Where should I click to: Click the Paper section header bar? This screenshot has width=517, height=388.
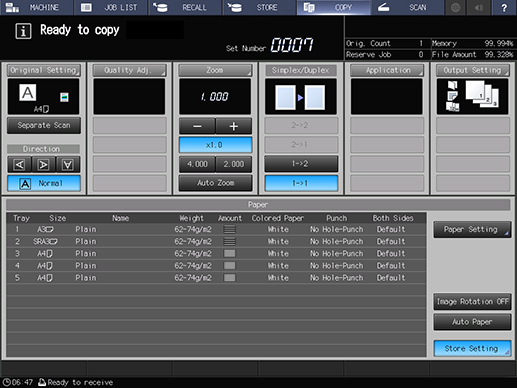click(258, 205)
